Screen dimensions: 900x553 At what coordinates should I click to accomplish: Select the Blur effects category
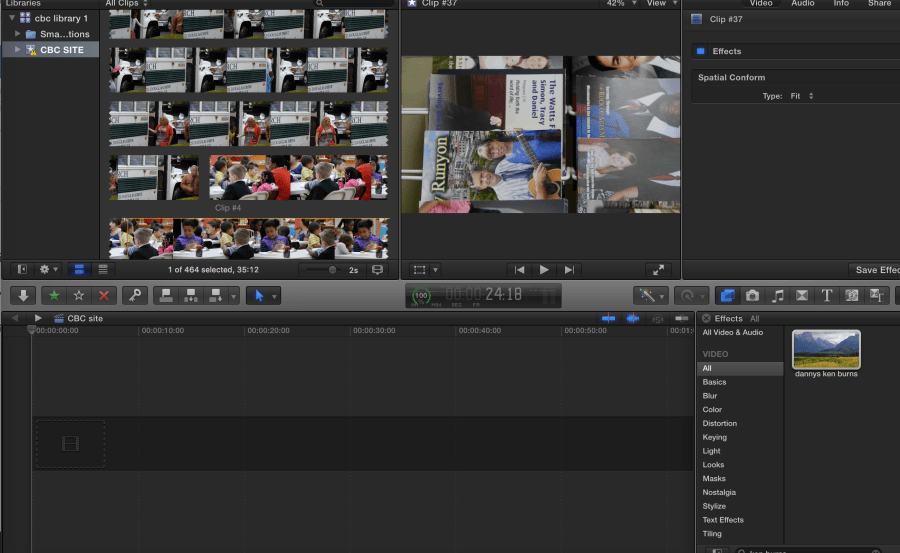coord(710,396)
